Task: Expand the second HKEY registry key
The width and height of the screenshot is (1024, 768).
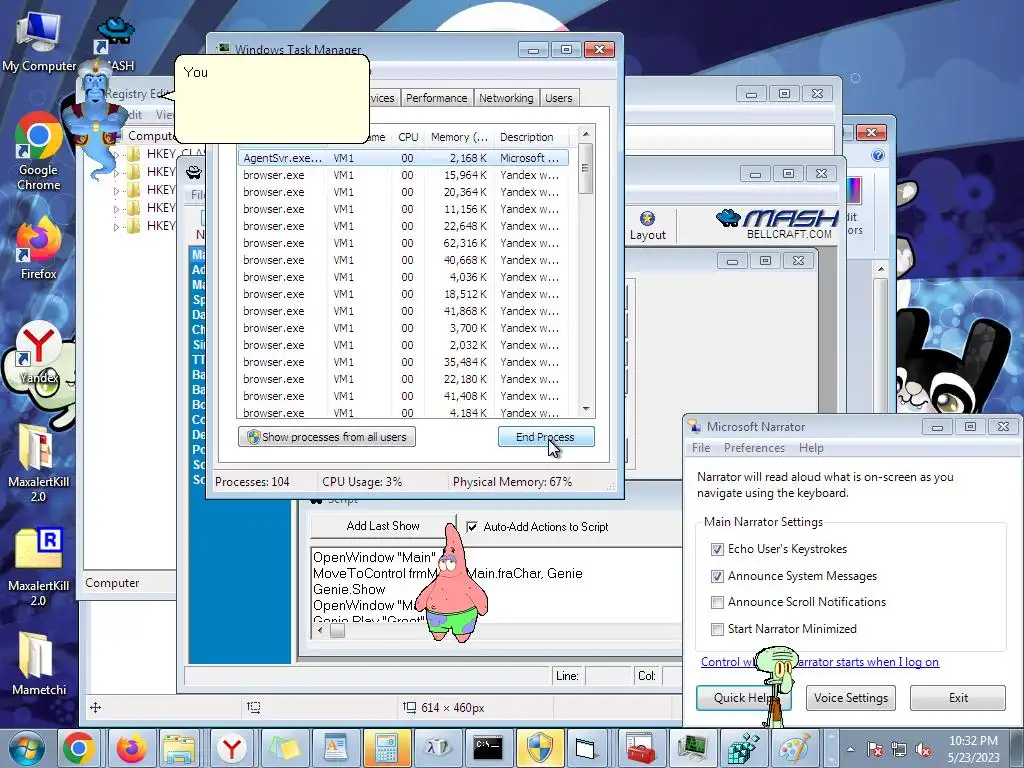Action: click(116, 173)
